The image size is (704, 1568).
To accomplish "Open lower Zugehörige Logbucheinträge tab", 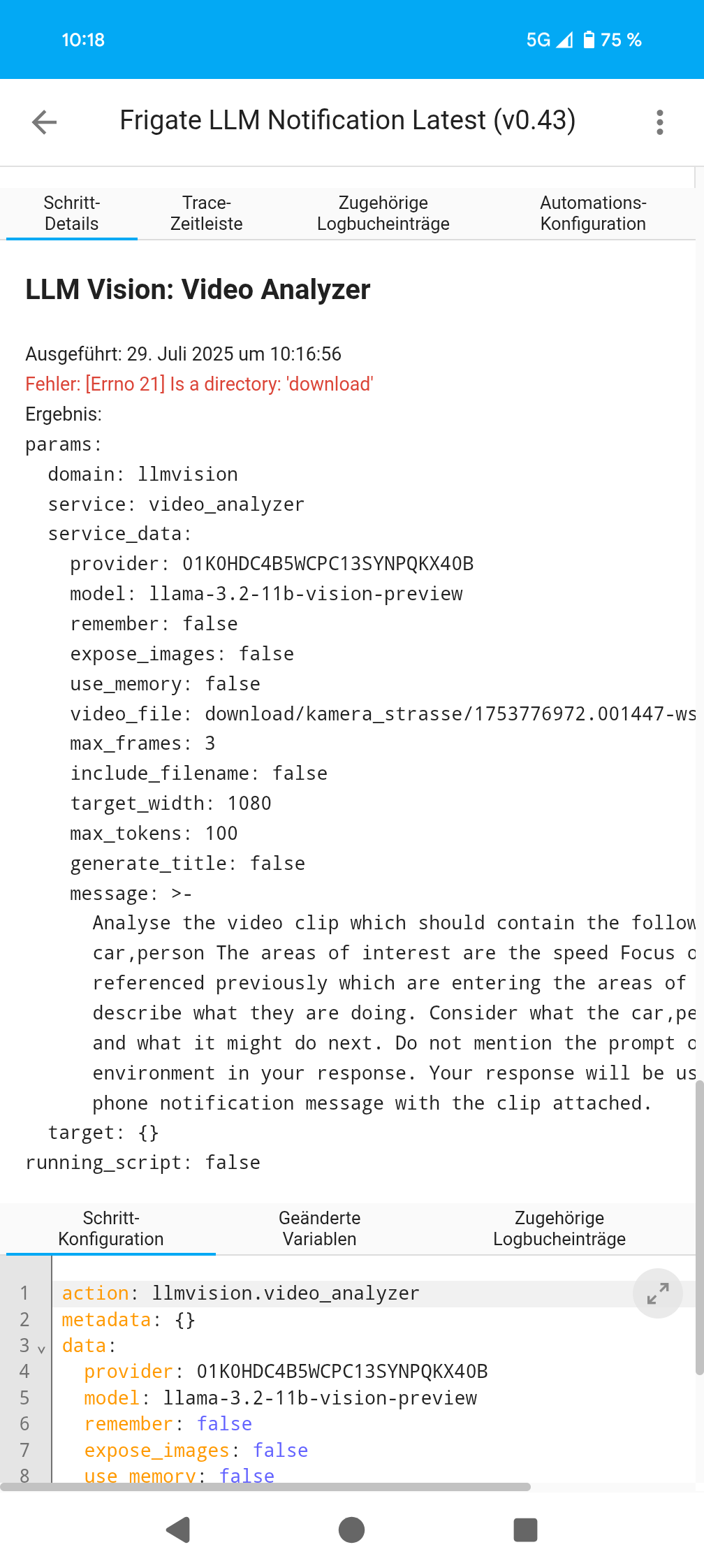I will 559,1228.
